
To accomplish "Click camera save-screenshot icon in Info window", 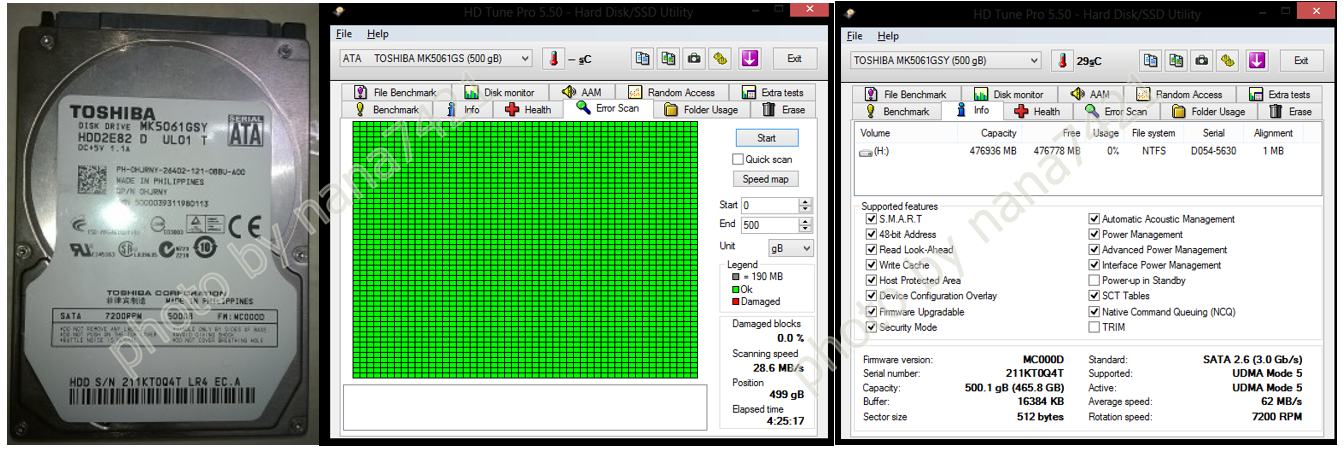I will pos(1203,60).
